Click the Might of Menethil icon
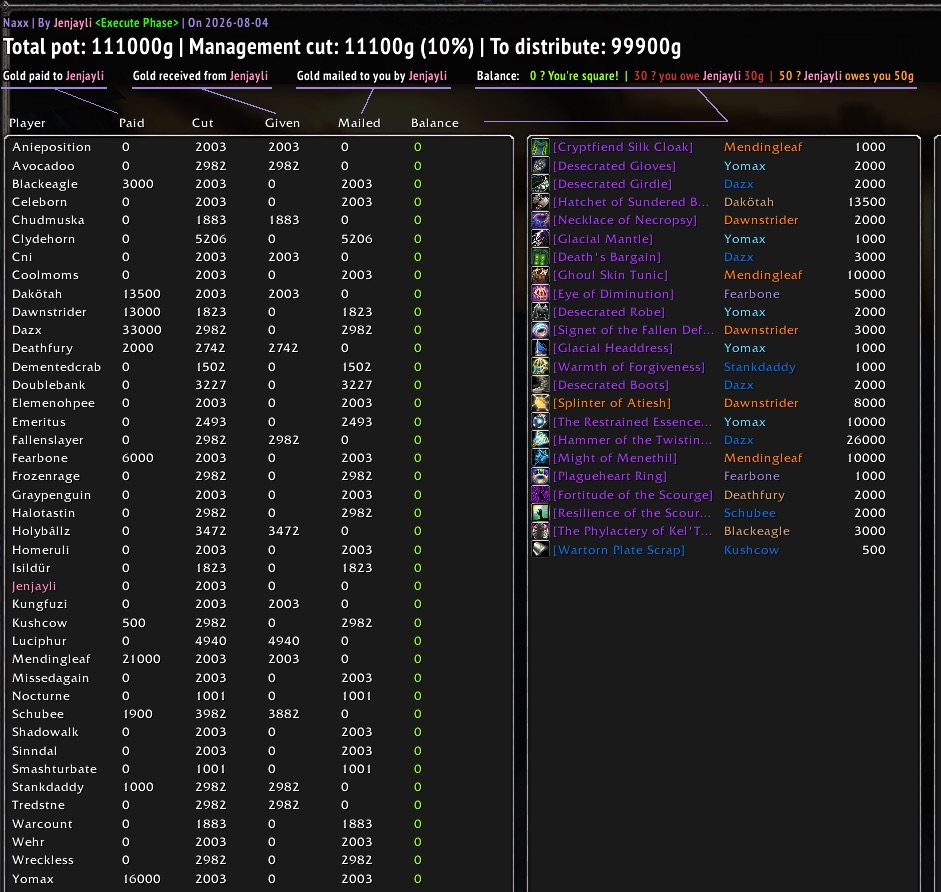 tap(540, 458)
